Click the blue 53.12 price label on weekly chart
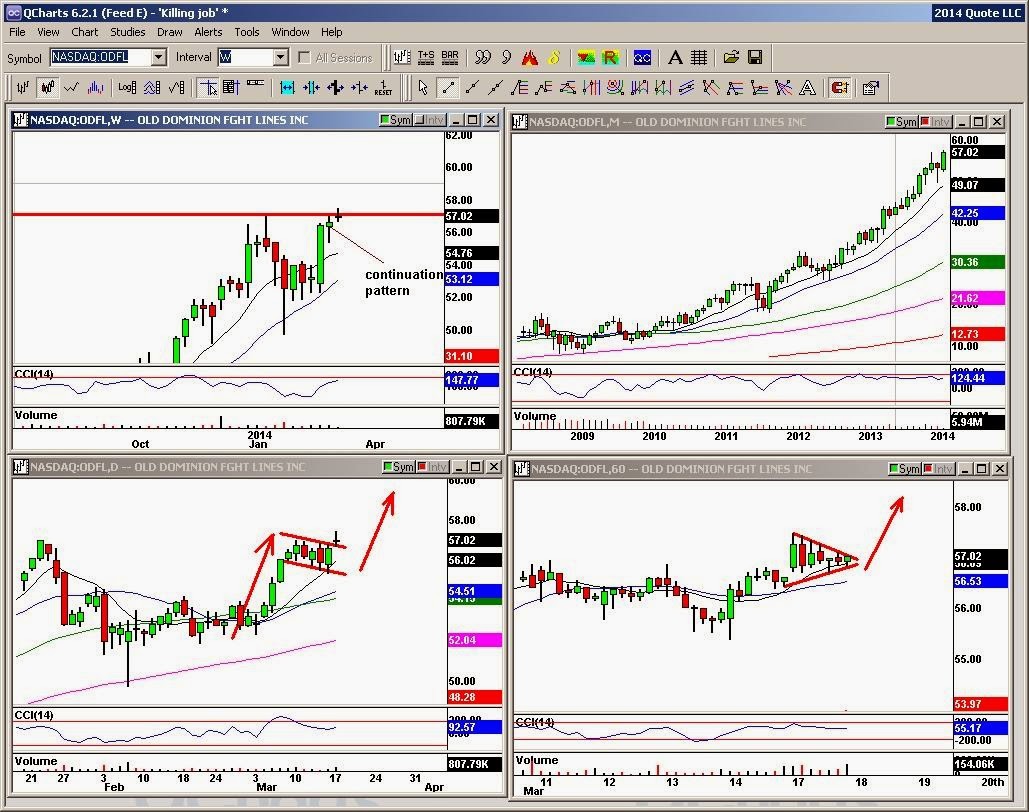 (472, 280)
